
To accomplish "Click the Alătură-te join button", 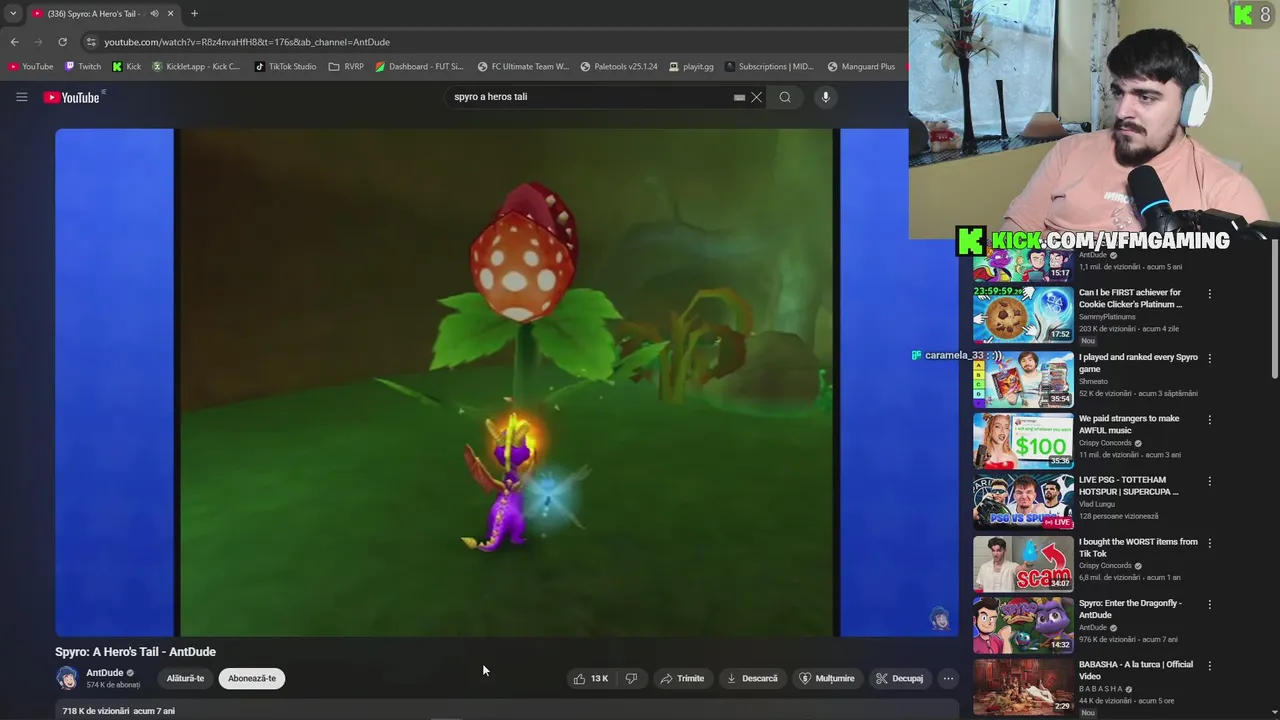I will [x=185, y=678].
